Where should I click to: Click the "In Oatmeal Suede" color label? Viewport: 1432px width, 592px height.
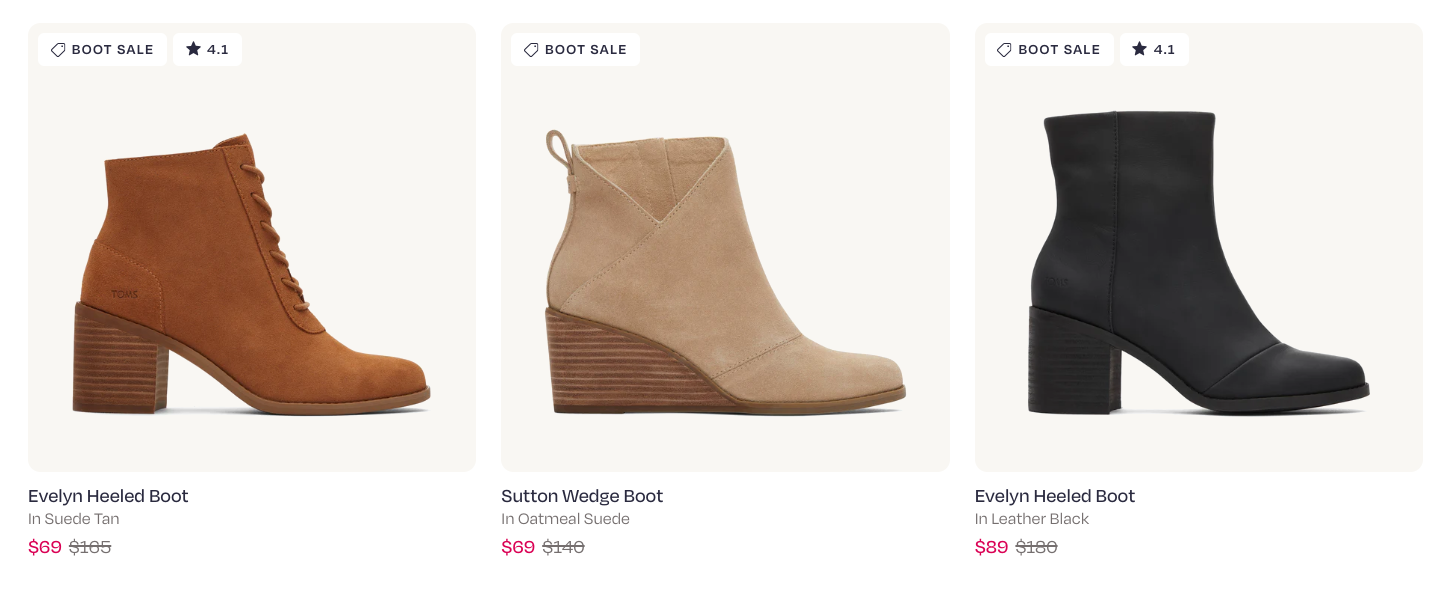tap(565, 519)
